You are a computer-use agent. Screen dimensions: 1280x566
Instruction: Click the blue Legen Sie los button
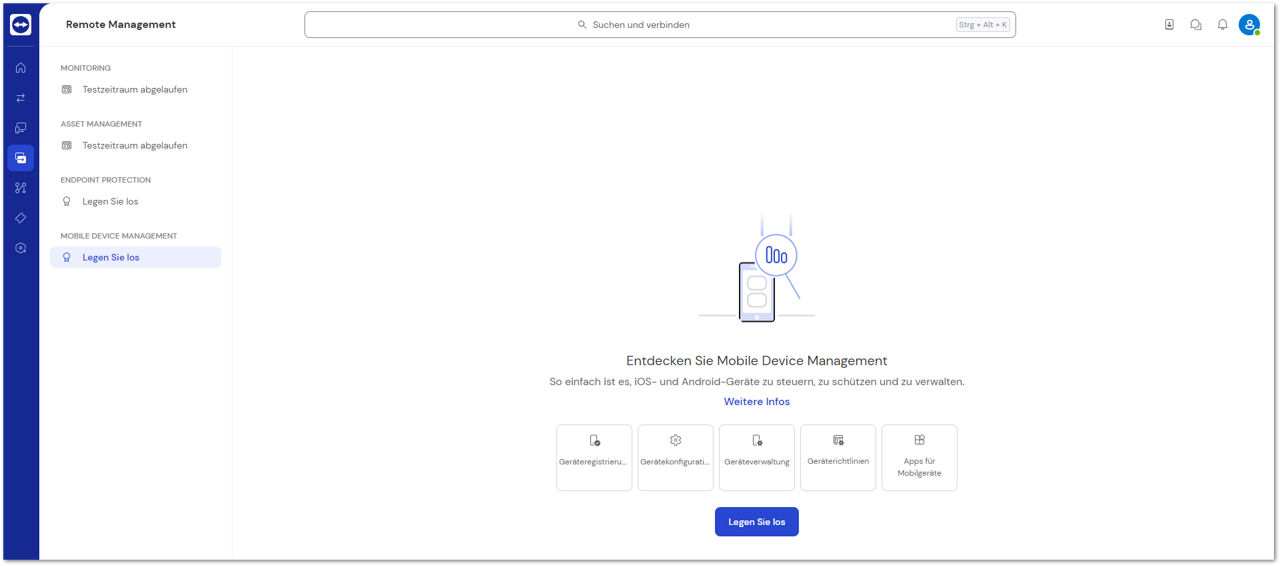coord(757,522)
